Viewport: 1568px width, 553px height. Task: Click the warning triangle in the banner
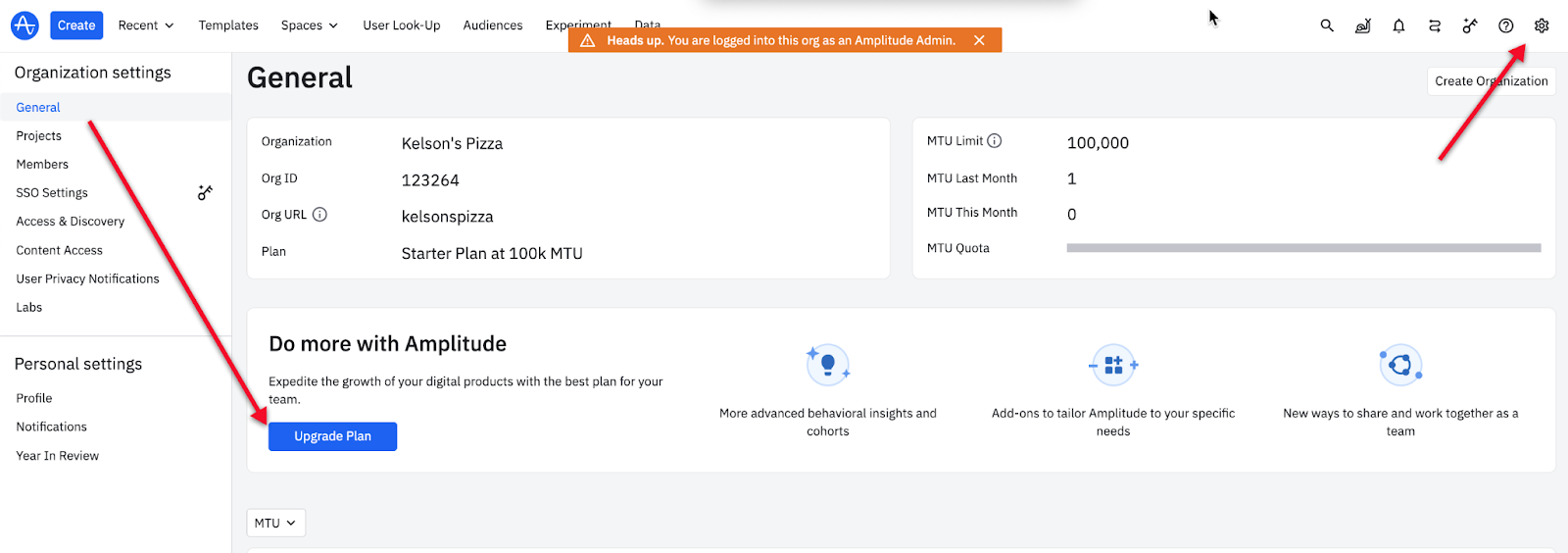click(x=588, y=40)
